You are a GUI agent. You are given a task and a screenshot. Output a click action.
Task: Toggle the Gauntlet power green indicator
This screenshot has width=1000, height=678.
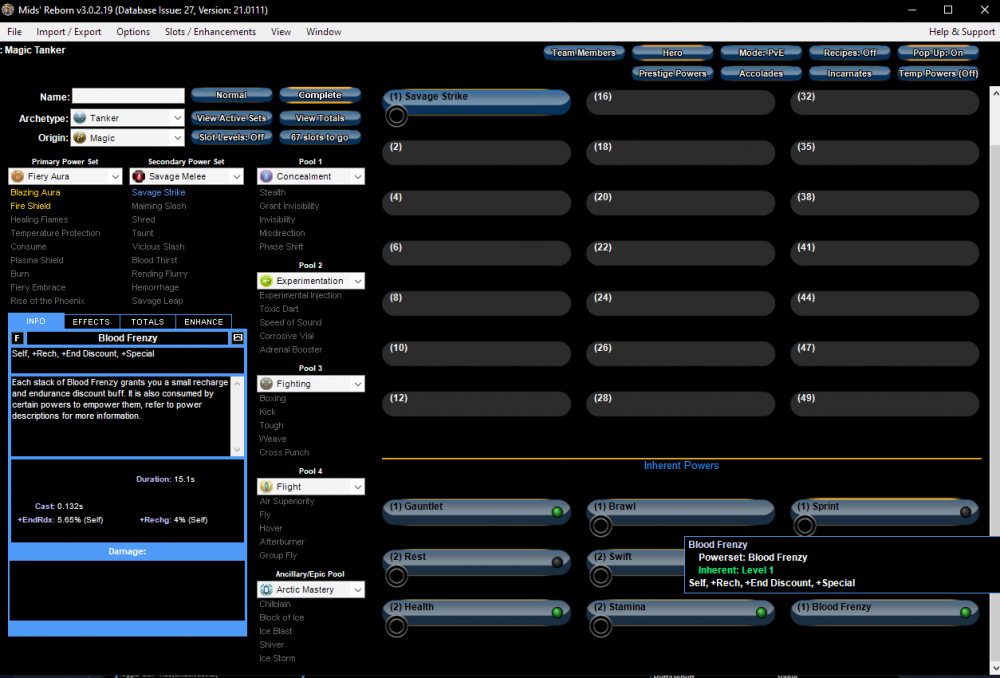[x=557, y=512]
